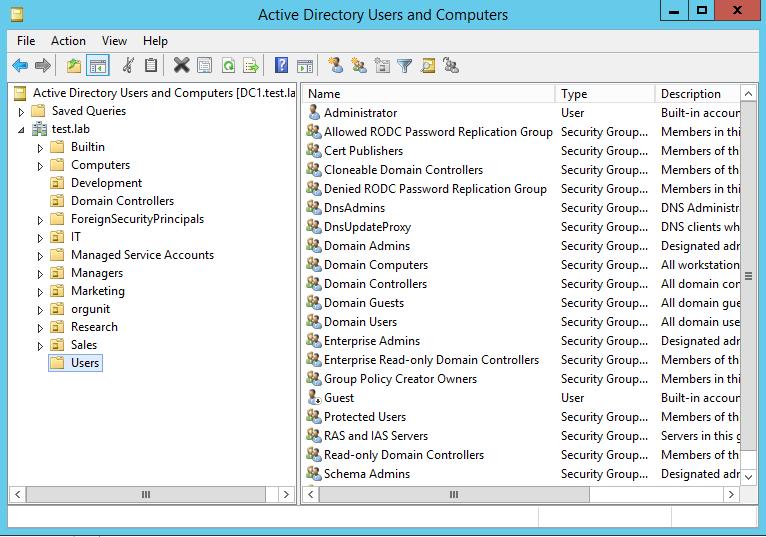This screenshot has width=766, height=537.
Task: Open the Properties toolbar icon
Action: point(205,65)
